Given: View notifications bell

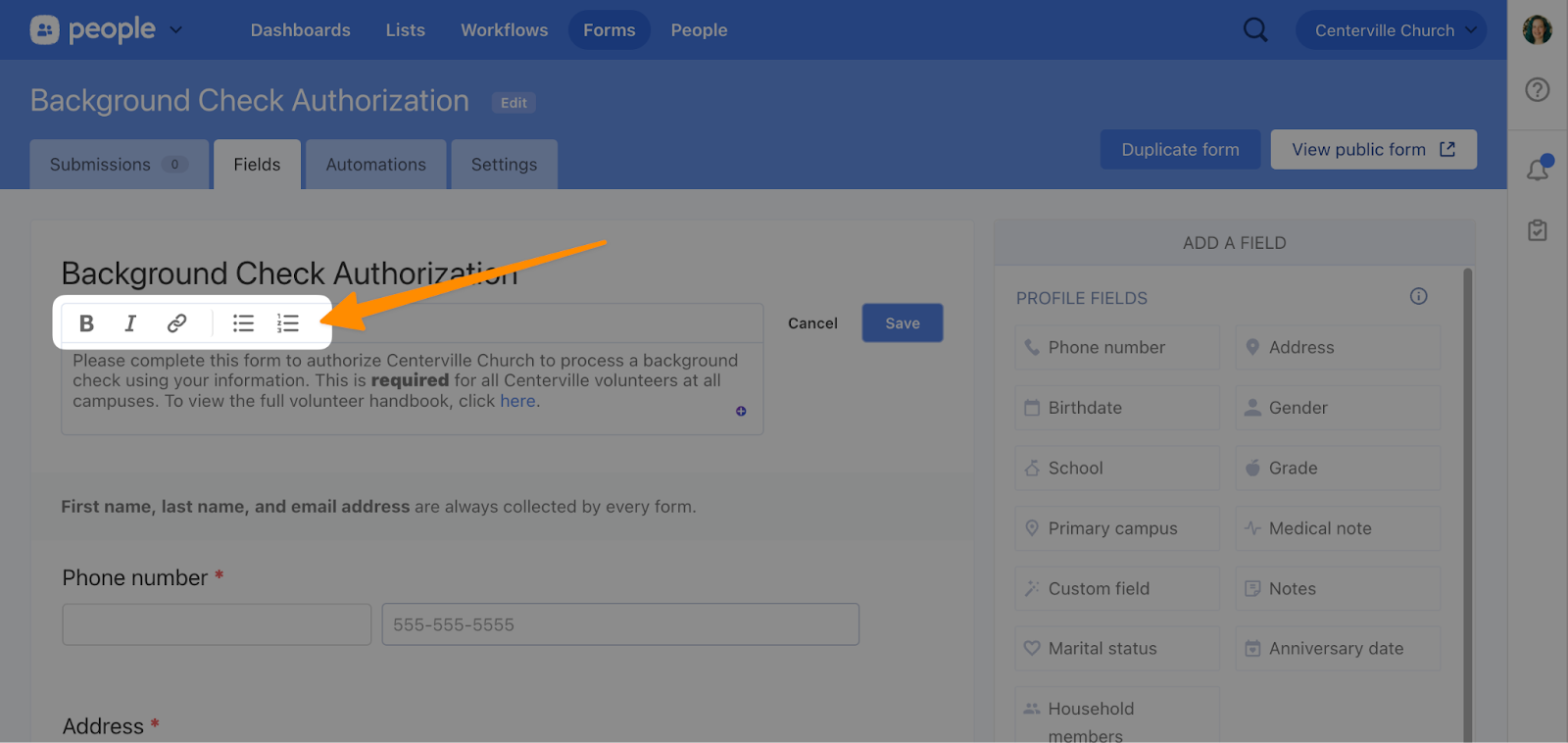Looking at the screenshot, I should pyautogui.click(x=1537, y=170).
